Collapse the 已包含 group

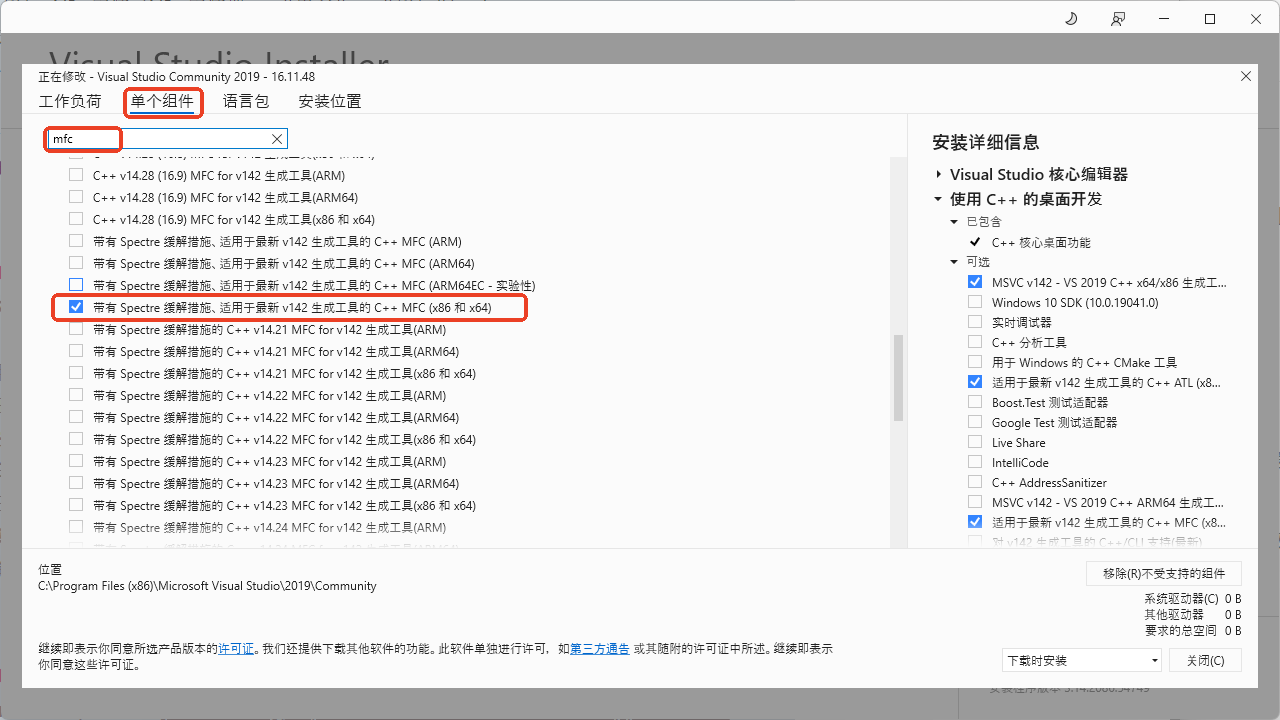(954, 222)
